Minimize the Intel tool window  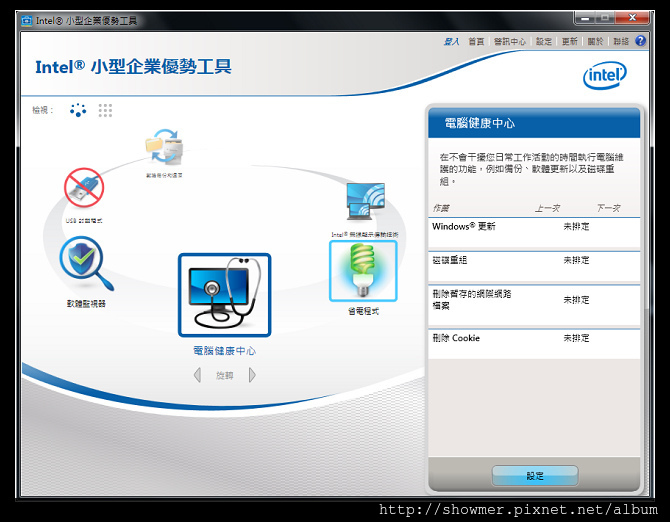(585, 18)
